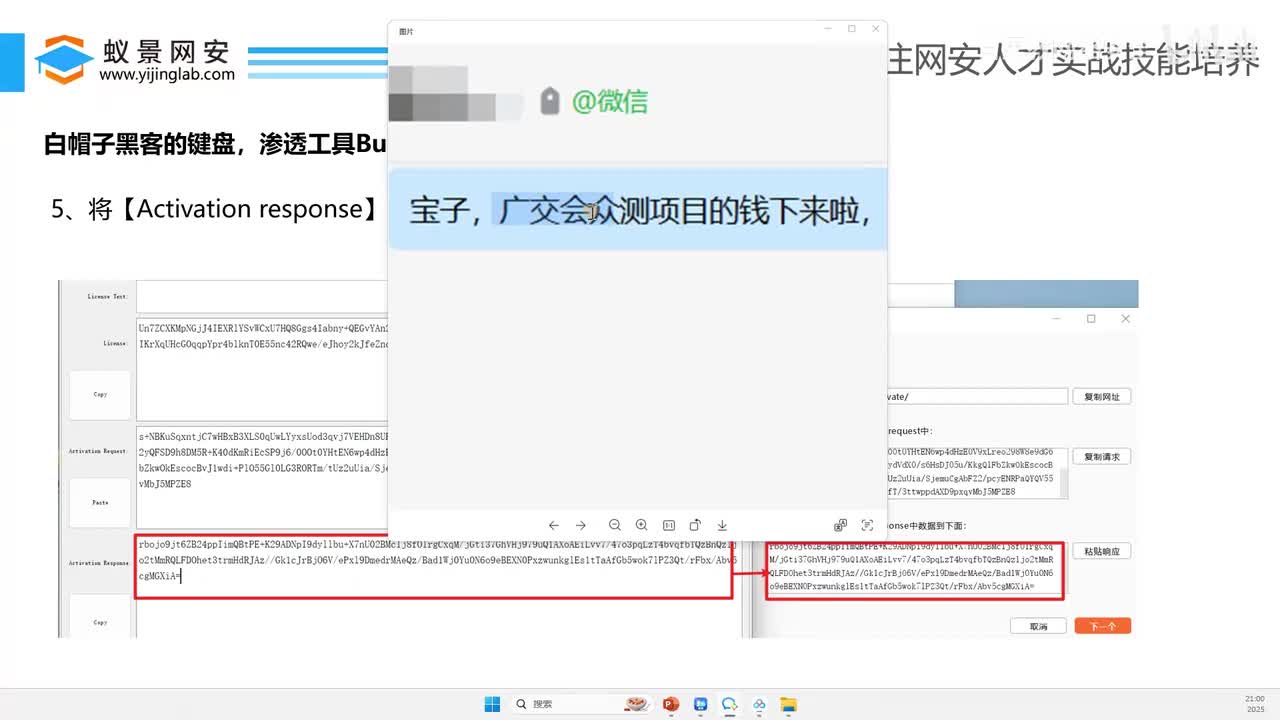Close the activation dialog window
Screen dimensions: 1280x720
(1125, 319)
